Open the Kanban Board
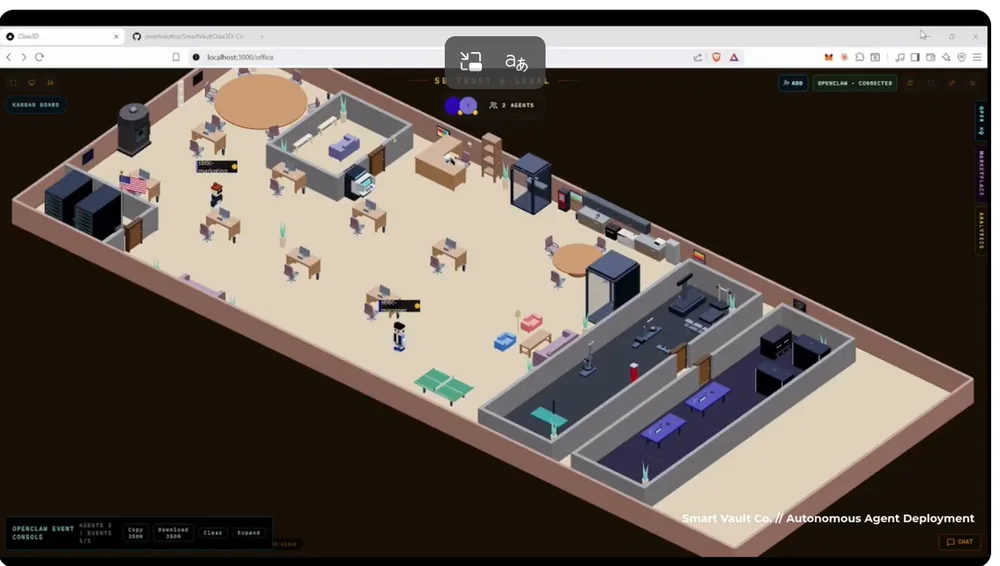The image size is (1000, 566). pos(36,105)
